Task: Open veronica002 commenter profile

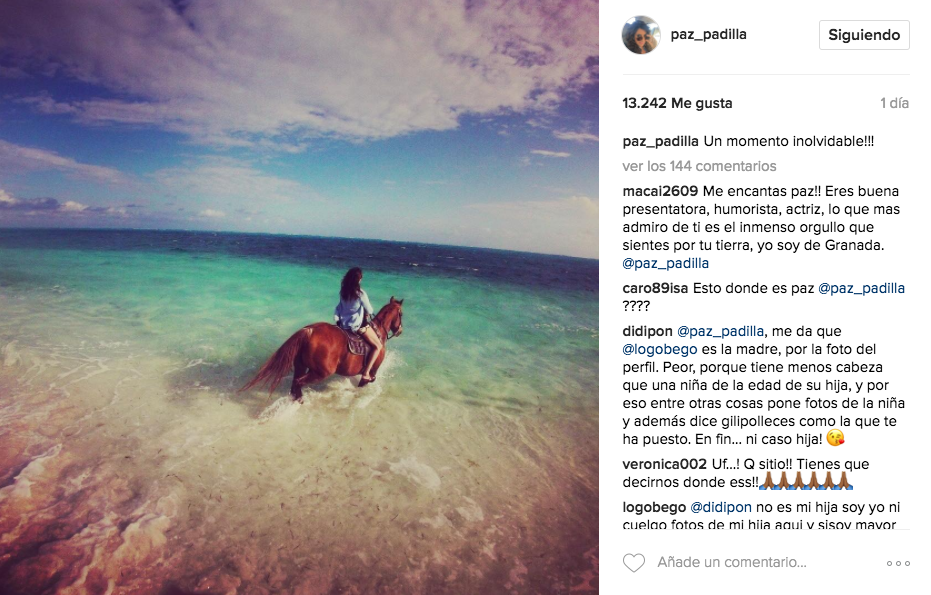Action: coord(664,464)
